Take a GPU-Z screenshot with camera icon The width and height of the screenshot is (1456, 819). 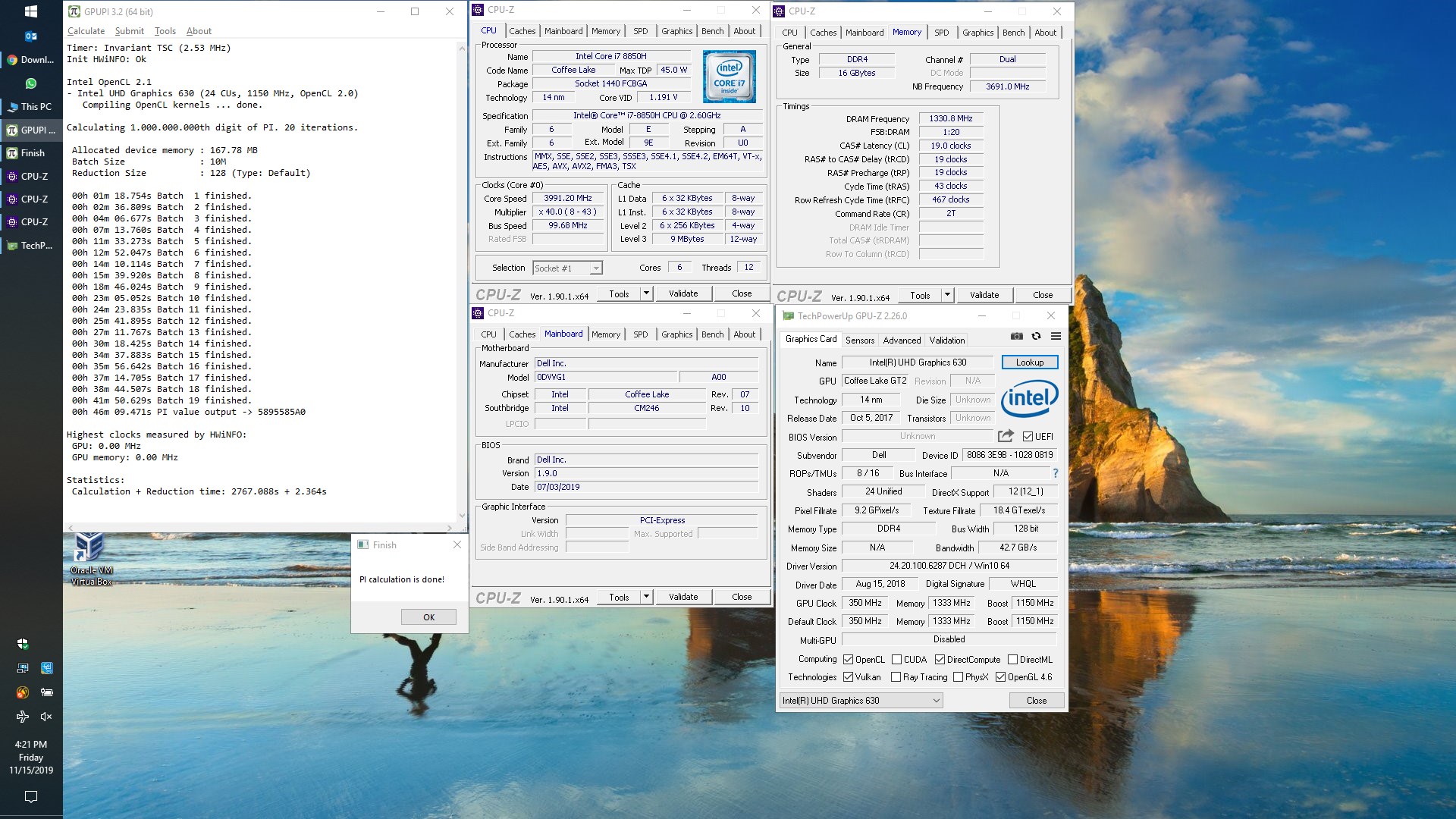1017,336
